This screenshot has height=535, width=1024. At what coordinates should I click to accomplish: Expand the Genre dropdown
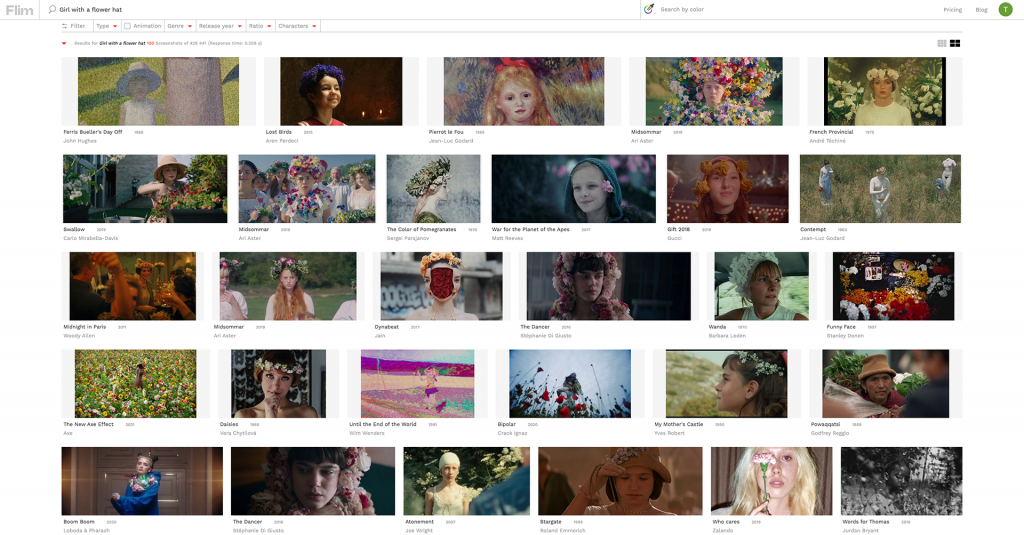click(180, 26)
